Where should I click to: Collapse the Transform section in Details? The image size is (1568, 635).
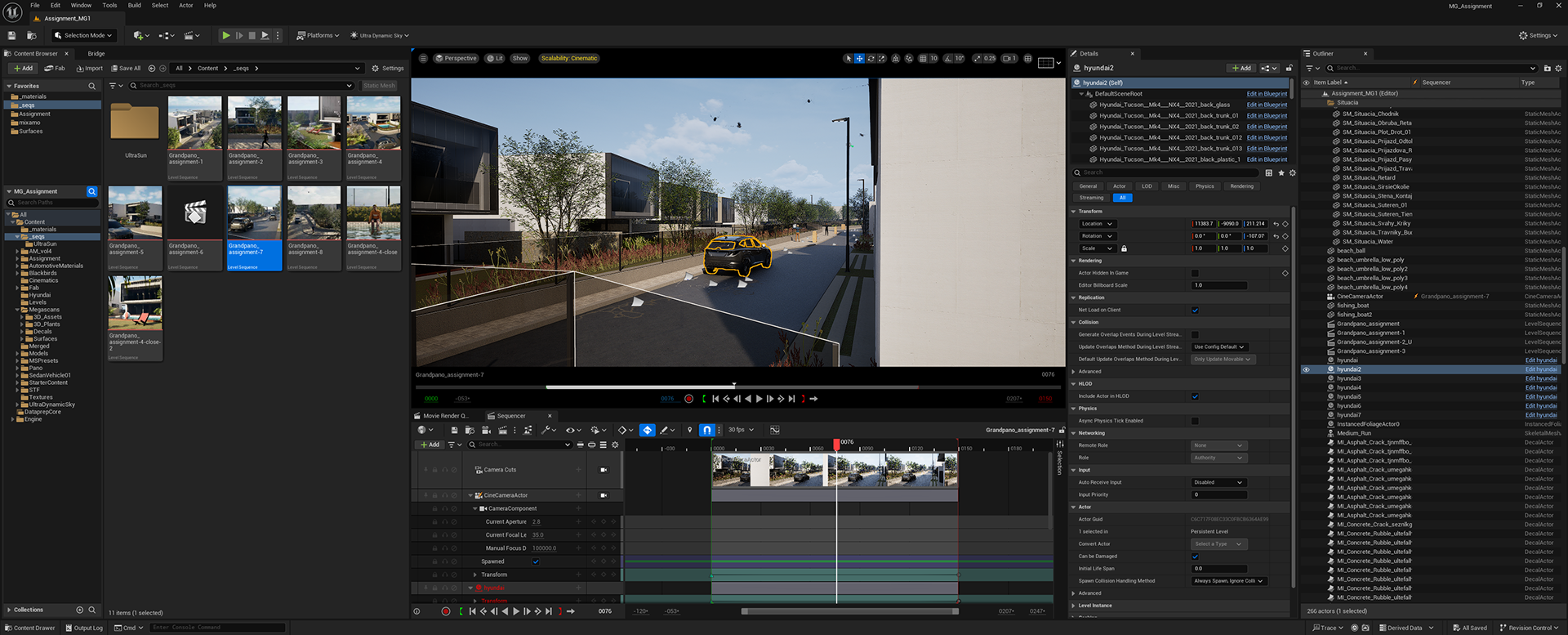(1073, 211)
